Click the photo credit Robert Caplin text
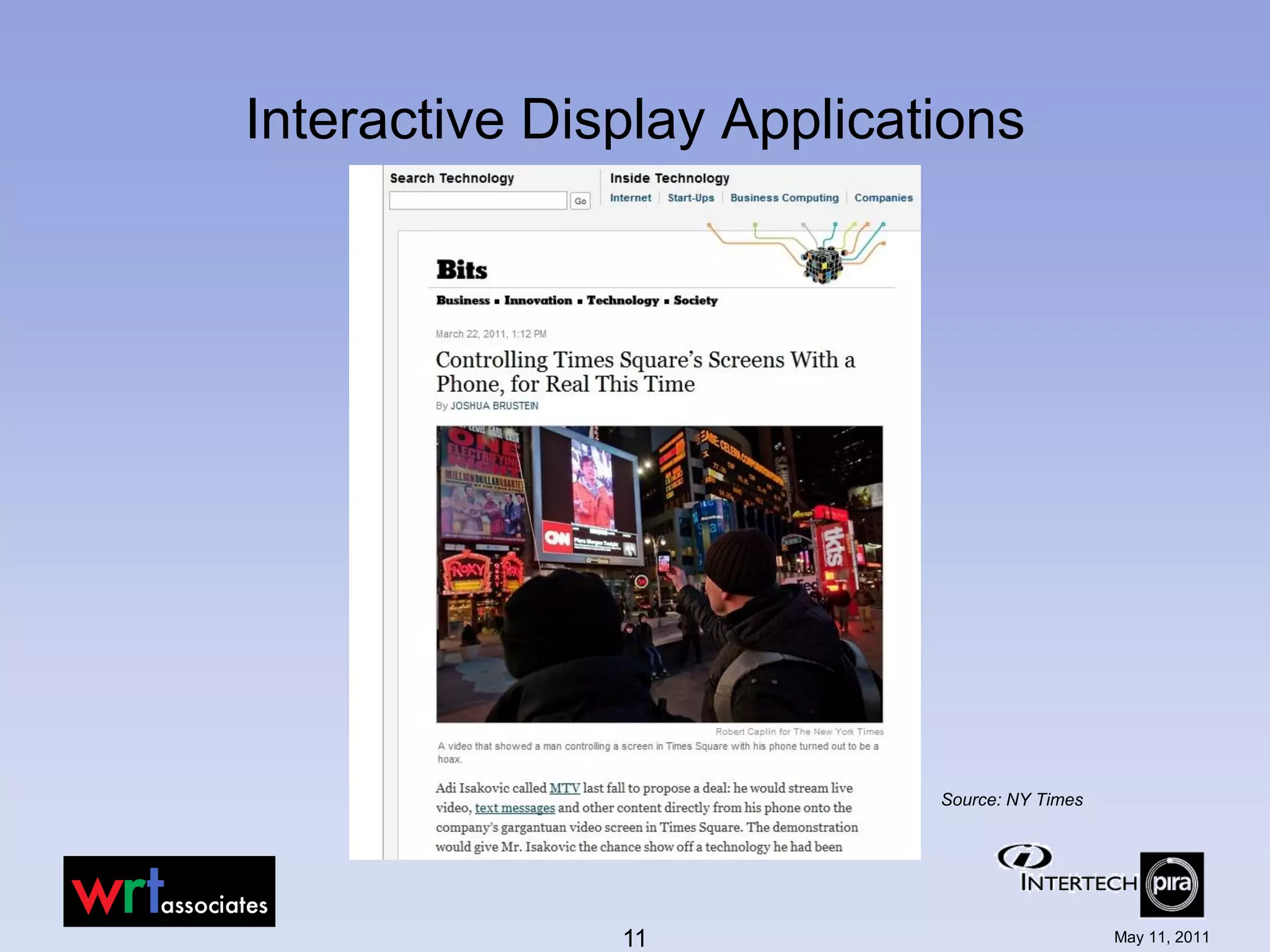This screenshot has width=1270, height=952. click(799, 732)
